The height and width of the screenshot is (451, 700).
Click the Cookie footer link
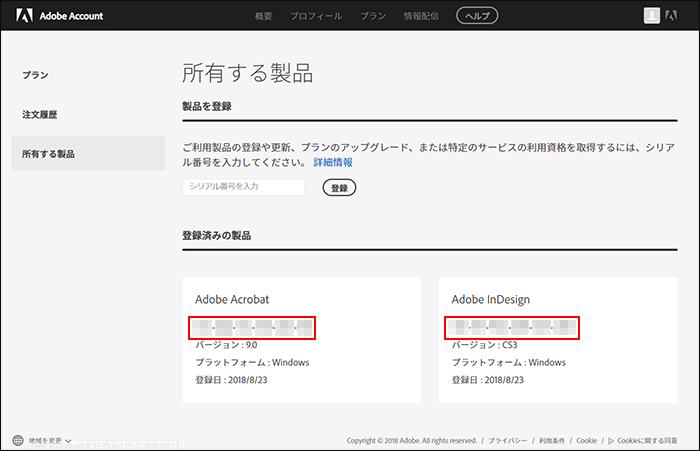(x=587, y=441)
